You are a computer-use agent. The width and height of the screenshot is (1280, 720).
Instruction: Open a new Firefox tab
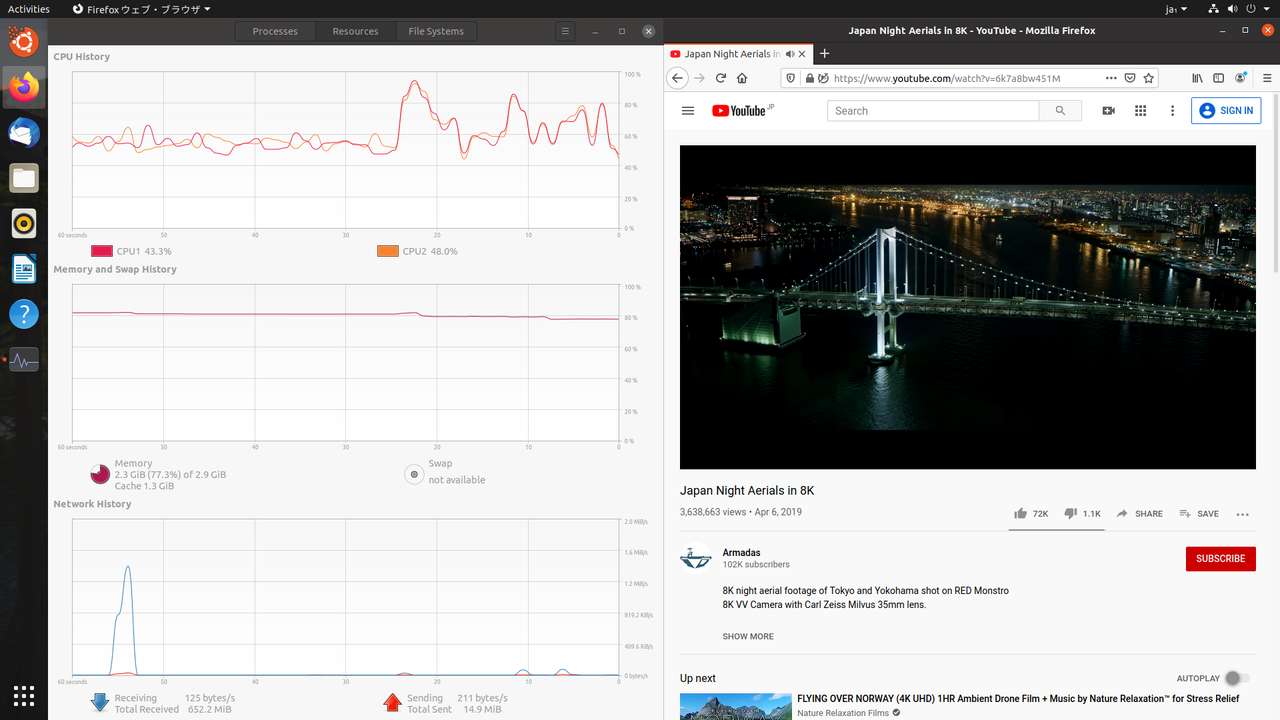click(825, 54)
